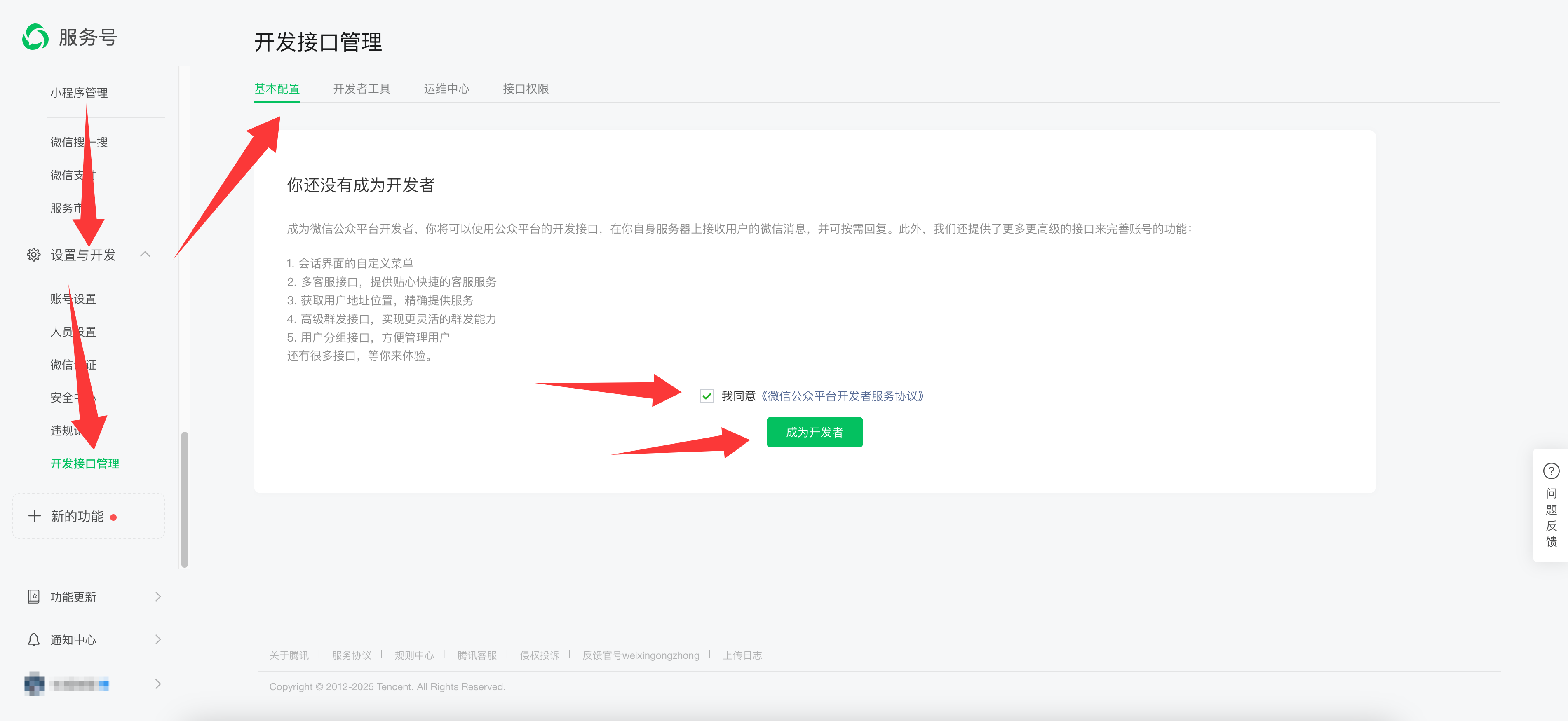The width and height of the screenshot is (1568, 721).
Task: Switch to the 开发者工具 tab
Action: [x=361, y=89]
